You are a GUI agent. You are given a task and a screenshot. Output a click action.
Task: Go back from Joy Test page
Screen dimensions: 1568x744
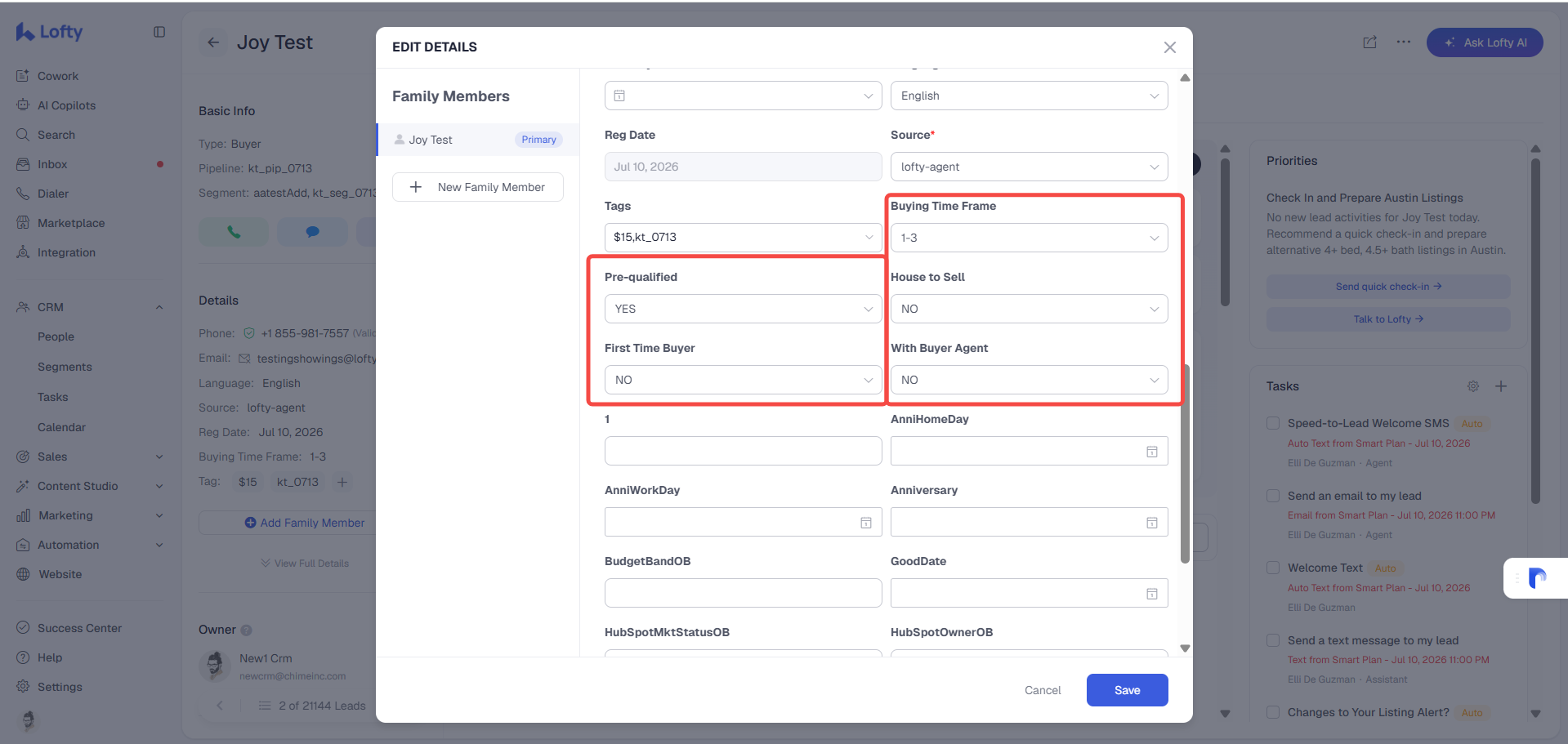pyautogui.click(x=213, y=42)
